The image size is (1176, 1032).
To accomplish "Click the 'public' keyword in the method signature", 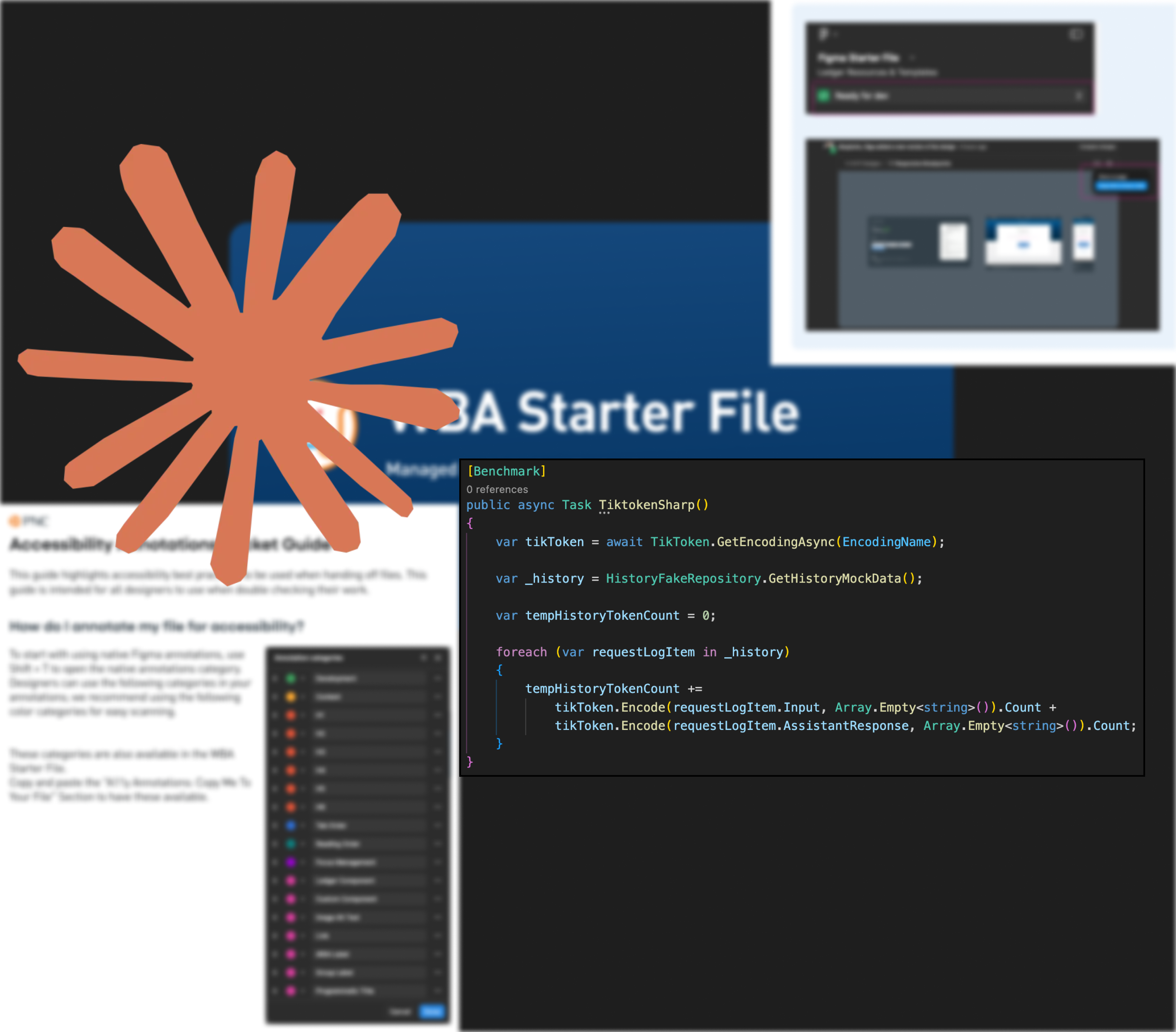I will pyautogui.click(x=488, y=504).
